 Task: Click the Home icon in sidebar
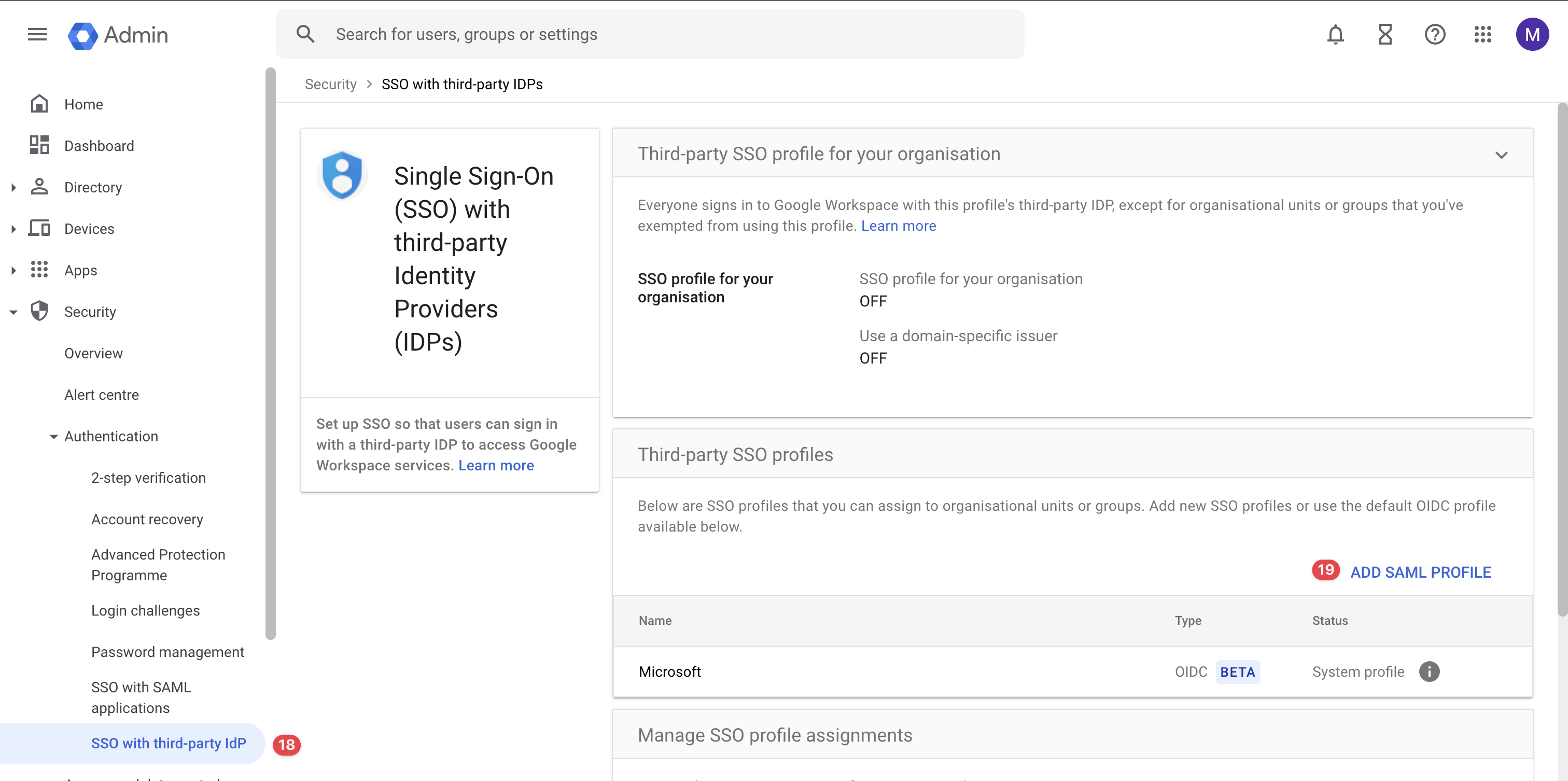point(39,104)
